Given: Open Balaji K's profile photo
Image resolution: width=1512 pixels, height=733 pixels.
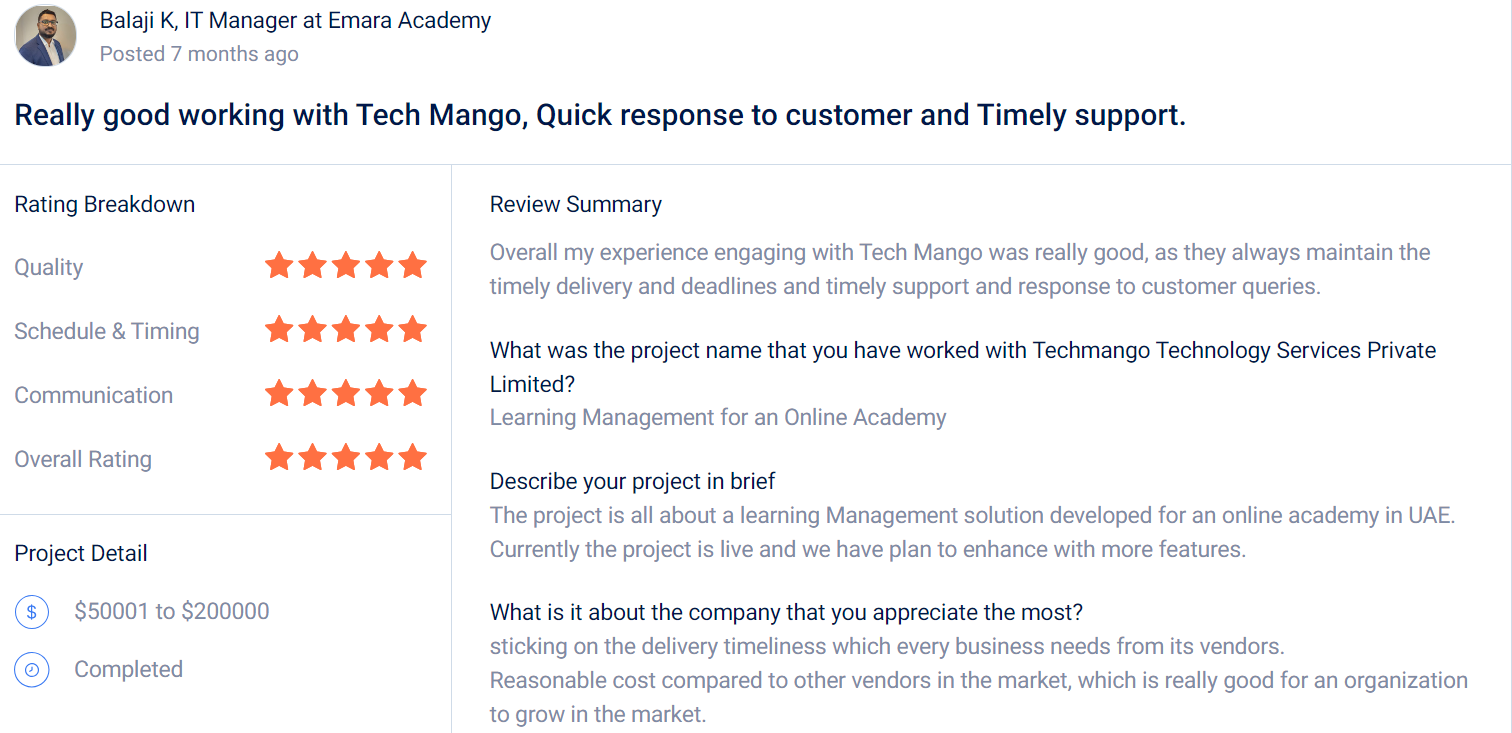Looking at the screenshot, I should pyautogui.click(x=46, y=36).
